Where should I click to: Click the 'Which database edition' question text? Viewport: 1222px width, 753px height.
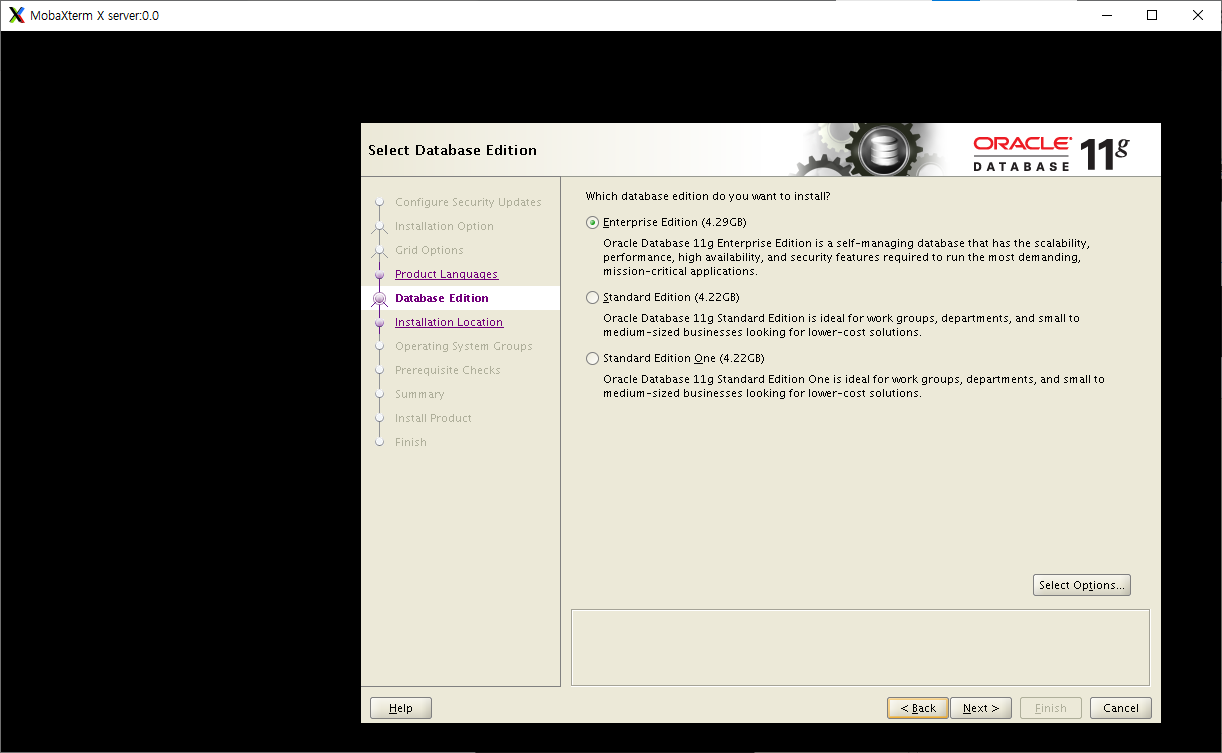708,196
